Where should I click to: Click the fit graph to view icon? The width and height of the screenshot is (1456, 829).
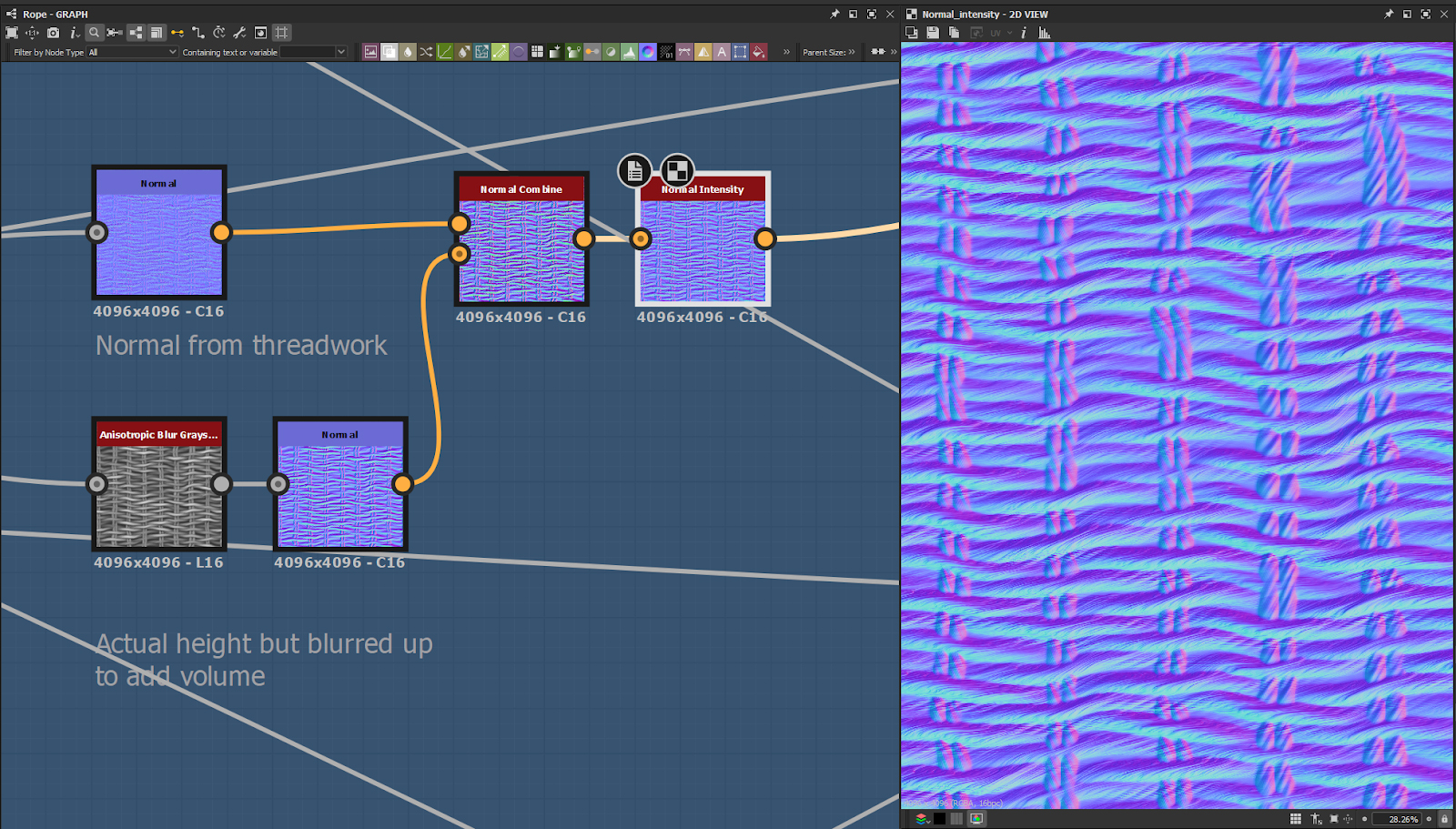(12, 33)
